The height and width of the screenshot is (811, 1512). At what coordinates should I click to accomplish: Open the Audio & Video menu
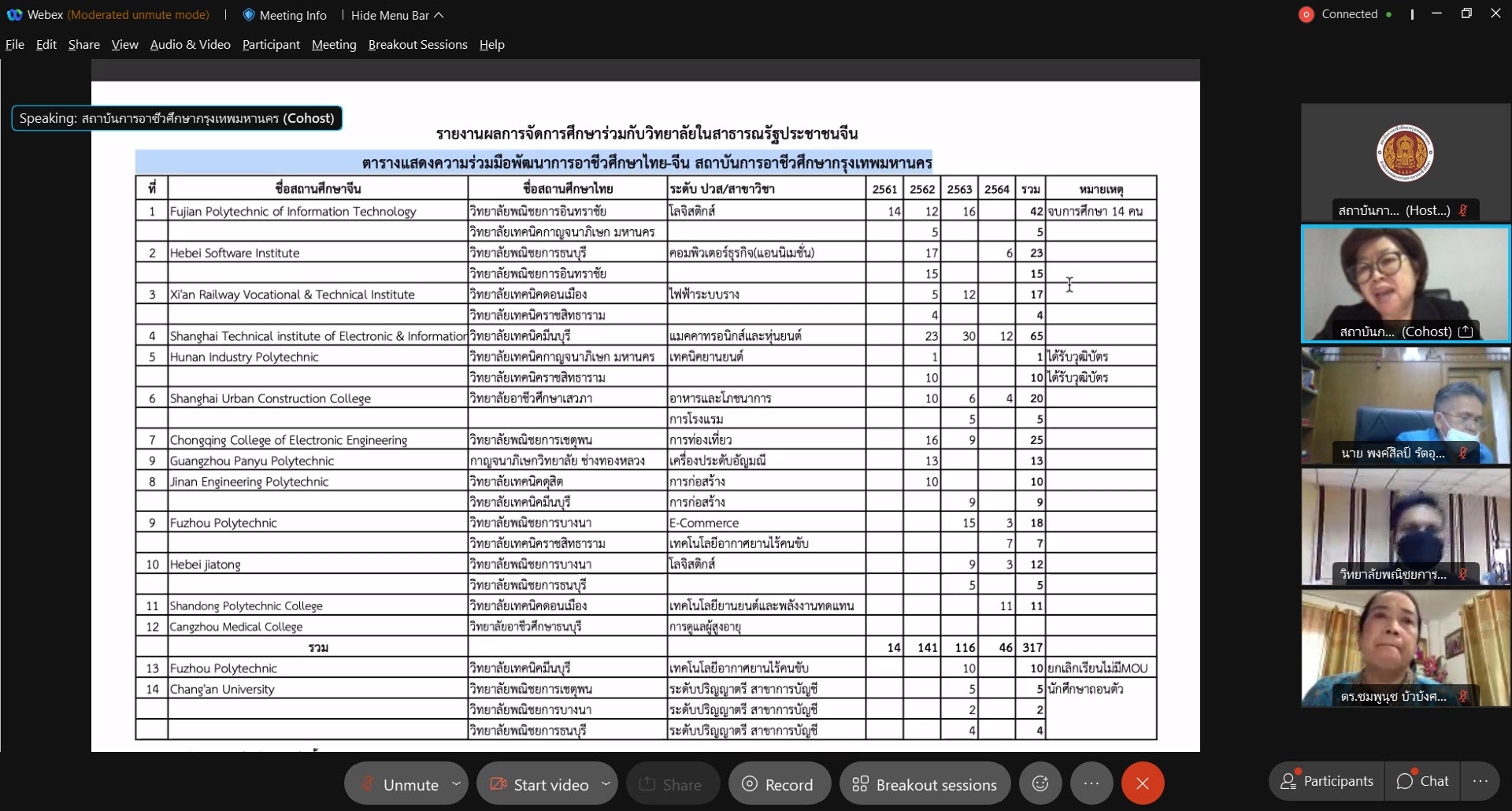191,45
